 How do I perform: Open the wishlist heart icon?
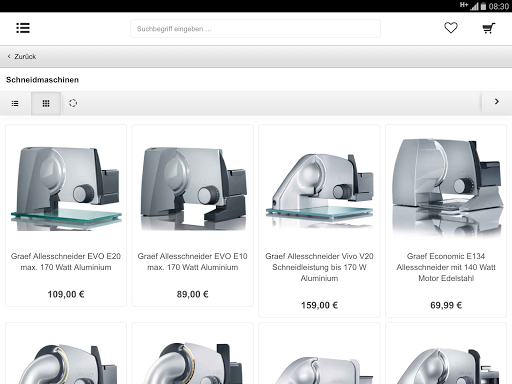click(451, 28)
